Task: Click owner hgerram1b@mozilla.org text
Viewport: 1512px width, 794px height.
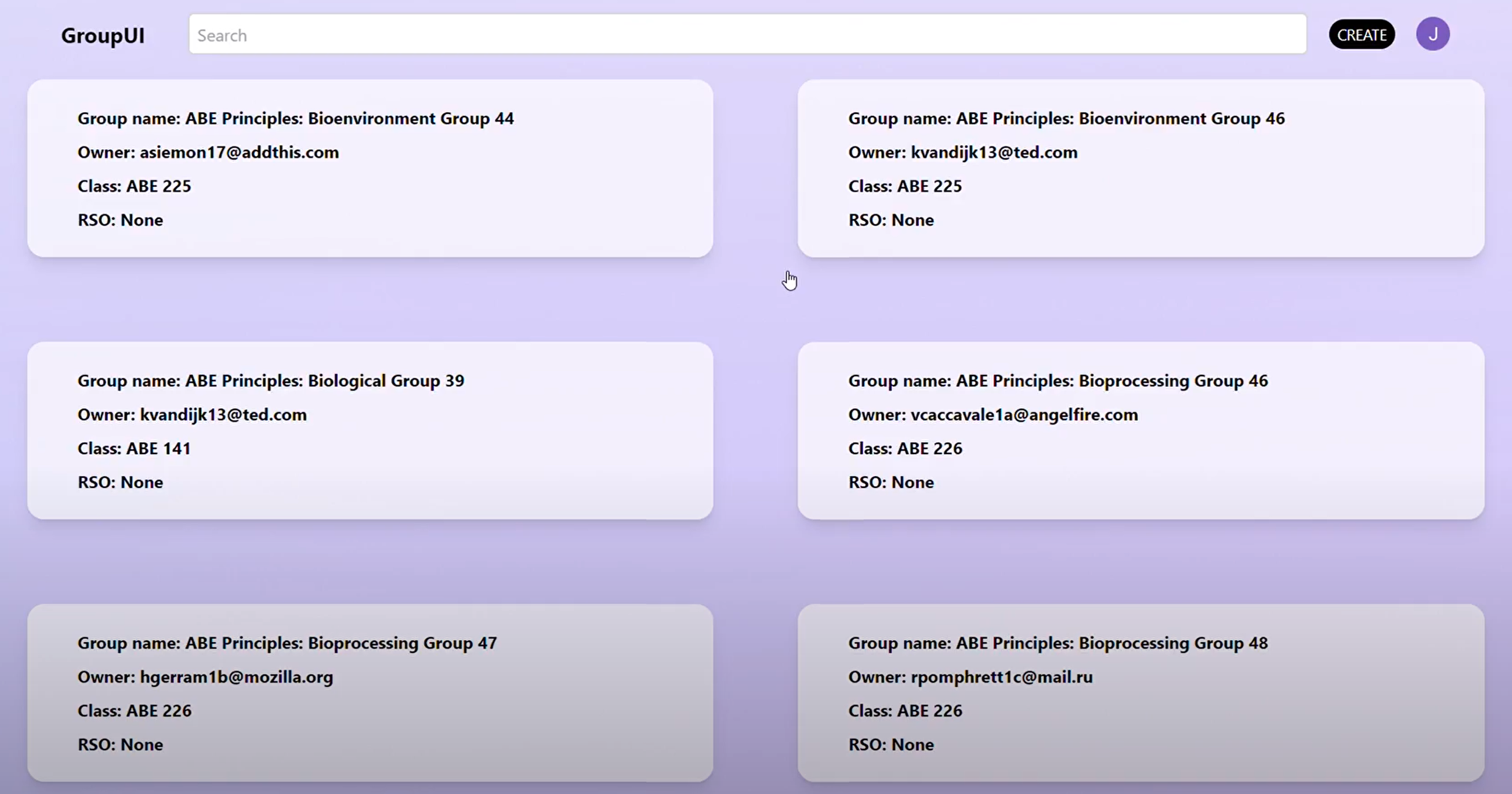Action: pos(205,677)
